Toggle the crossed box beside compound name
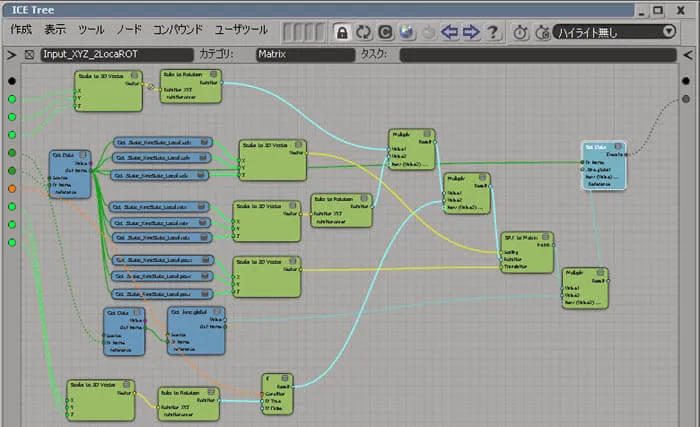The width and height of the screenshot is (700, 427). click(x=29, y=55)
